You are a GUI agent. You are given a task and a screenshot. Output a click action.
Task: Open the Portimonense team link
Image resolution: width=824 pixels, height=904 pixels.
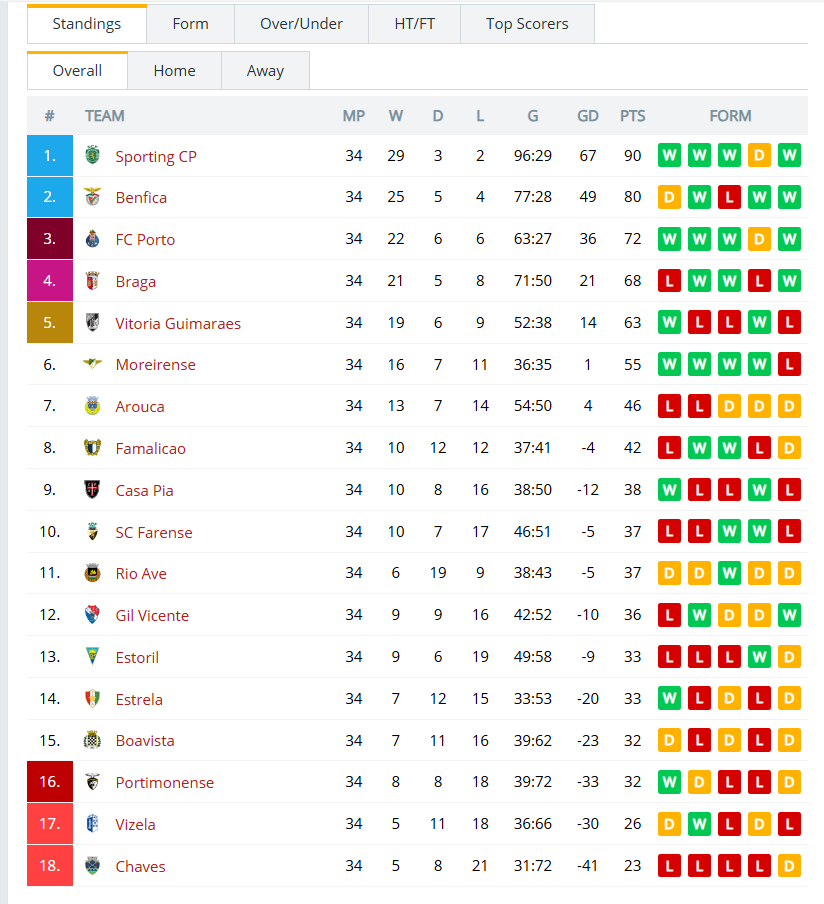pyautogui.click(x=164, y=782)
